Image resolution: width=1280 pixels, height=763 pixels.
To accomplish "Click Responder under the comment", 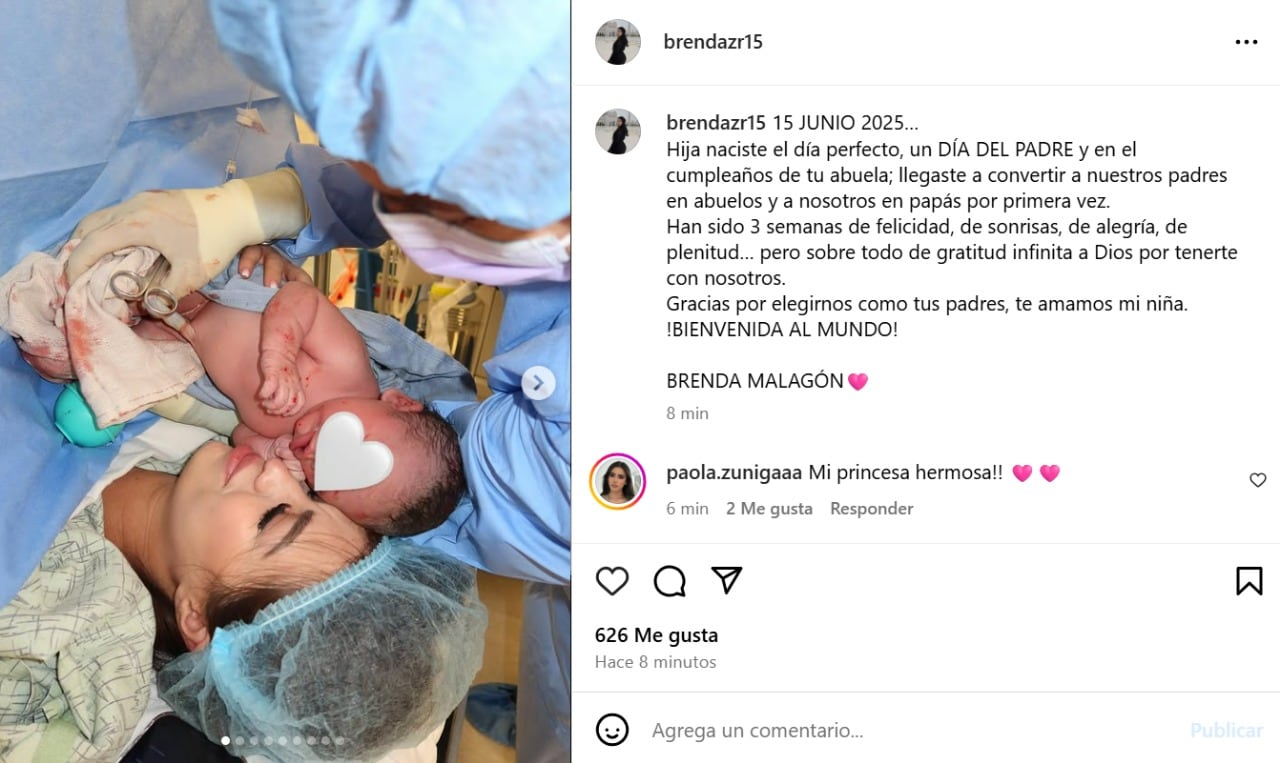I will [871, 508].
